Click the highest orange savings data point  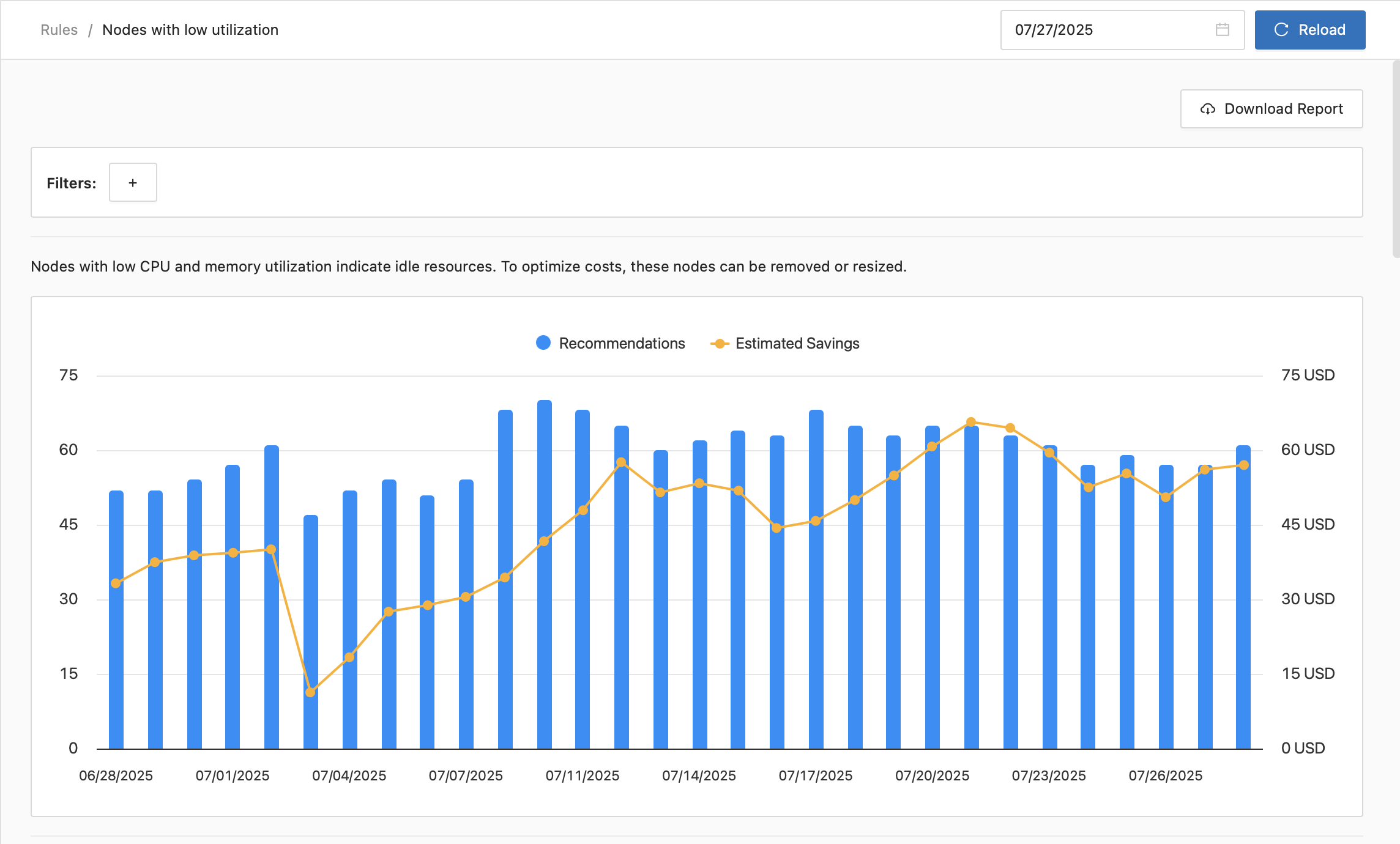[971, 422]
